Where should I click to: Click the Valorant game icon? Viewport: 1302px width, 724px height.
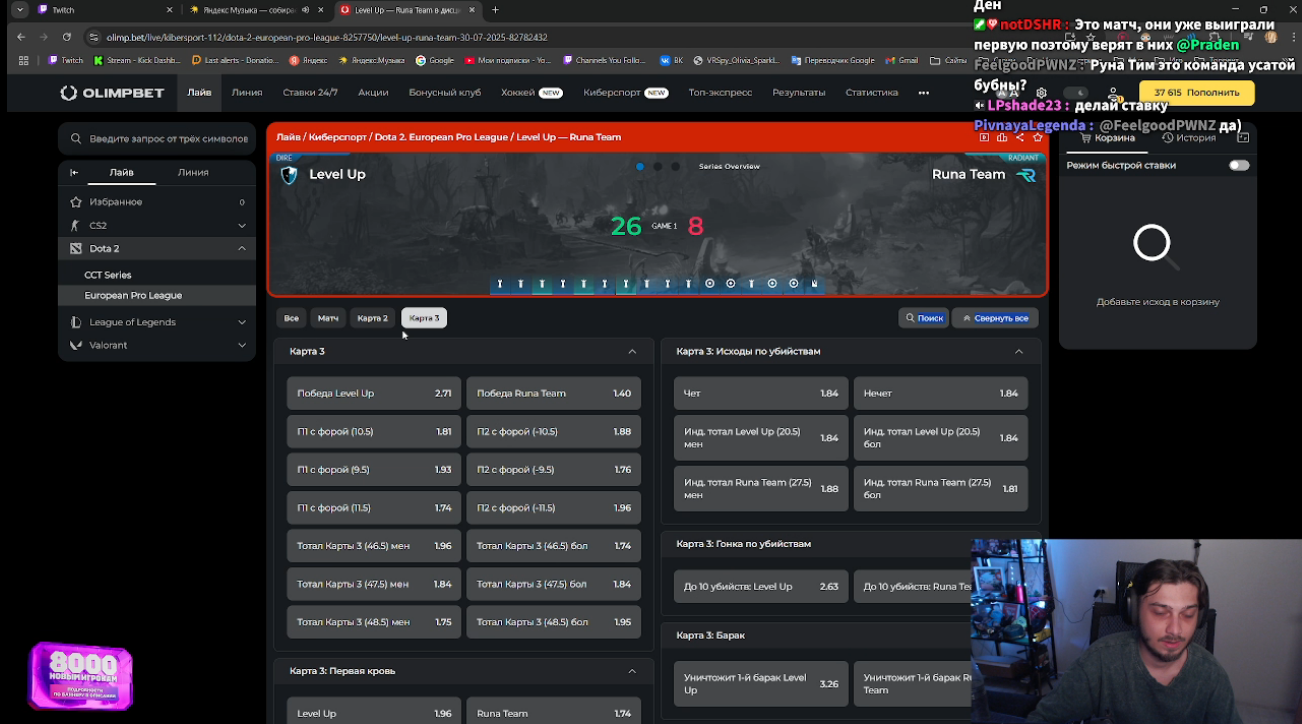(x=76, y=345)
